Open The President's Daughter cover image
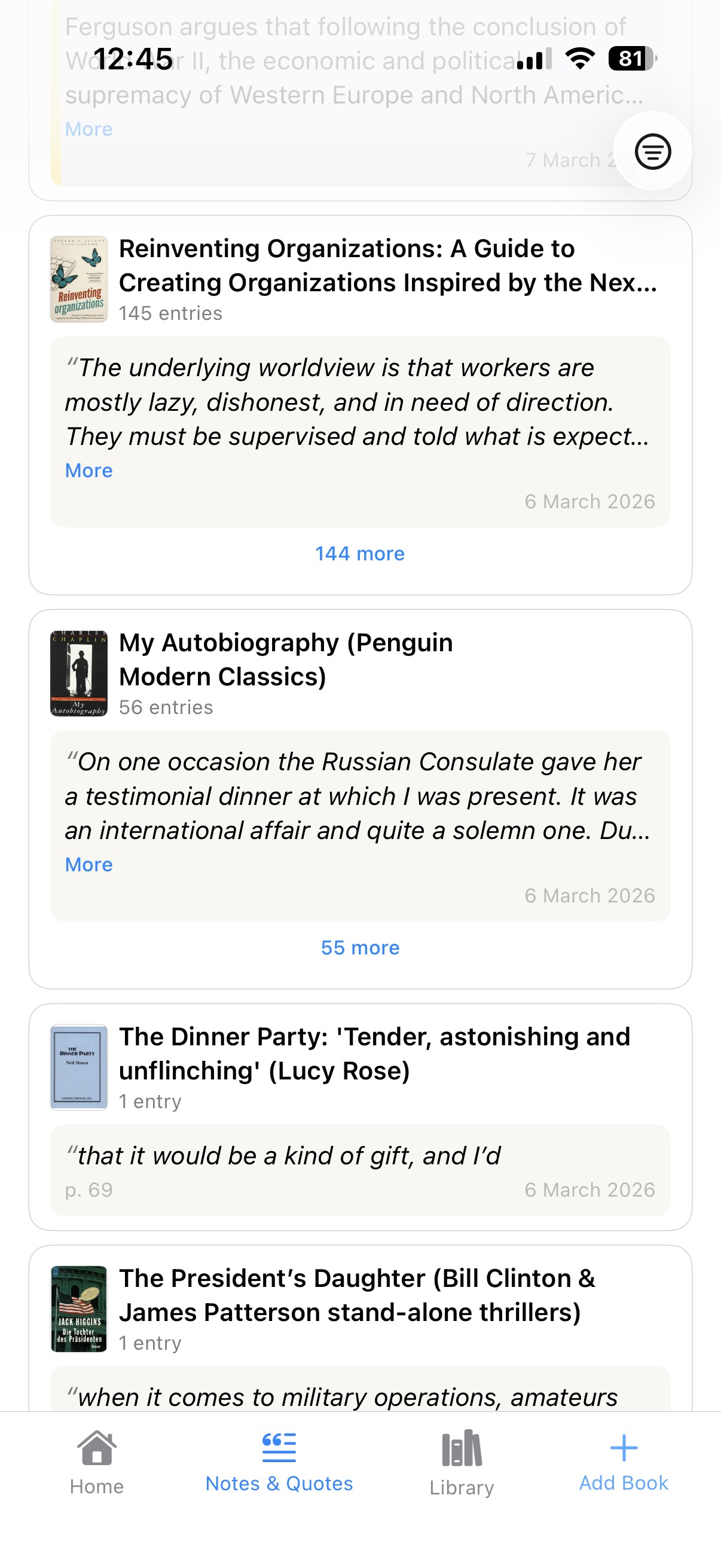This screenshot has width=721, height=1568. (x=79, y=1308)
